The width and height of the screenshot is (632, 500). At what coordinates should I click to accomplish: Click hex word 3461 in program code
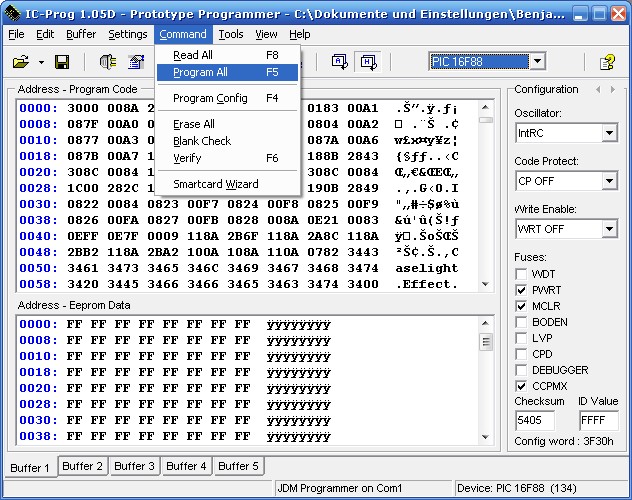[83, 268]
